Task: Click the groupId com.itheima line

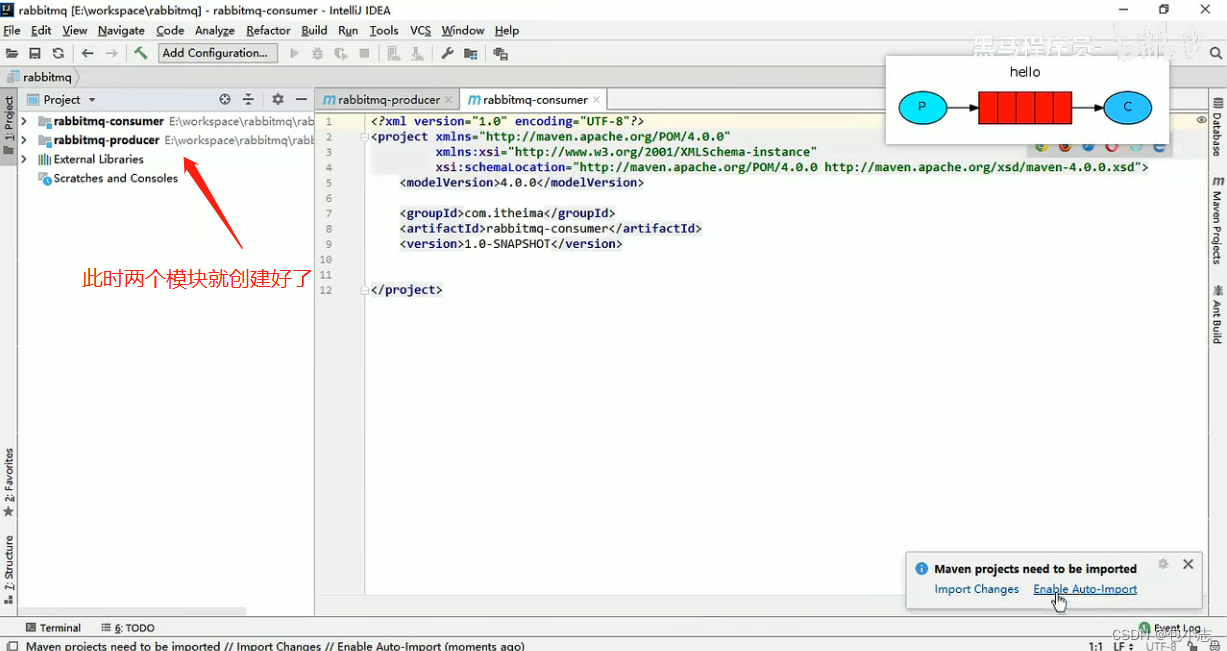Action: (508, 213)
